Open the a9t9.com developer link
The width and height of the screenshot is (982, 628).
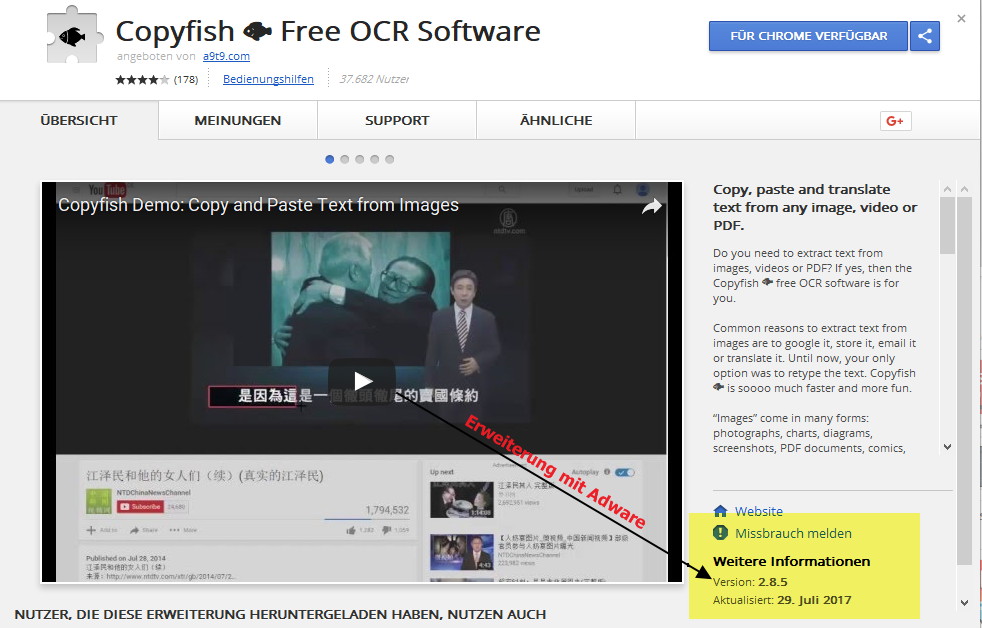226,56
